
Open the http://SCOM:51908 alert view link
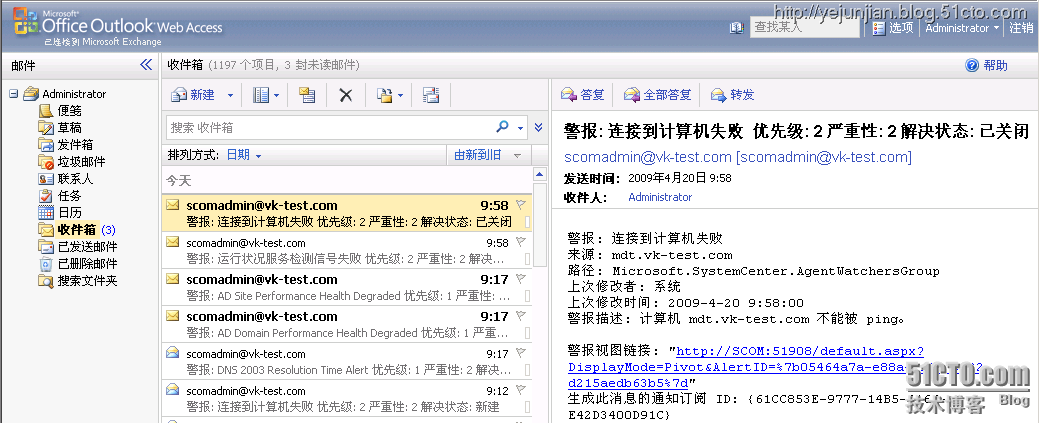click(775, 367)
